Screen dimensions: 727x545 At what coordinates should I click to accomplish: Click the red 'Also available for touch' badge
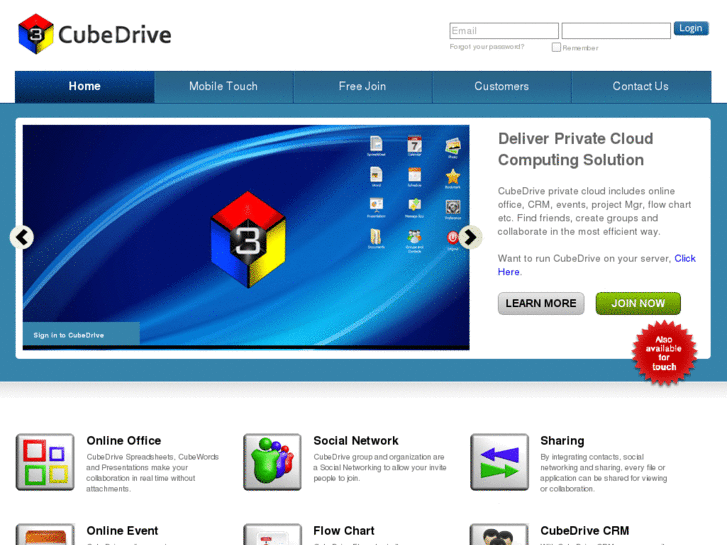pos(664,353)
